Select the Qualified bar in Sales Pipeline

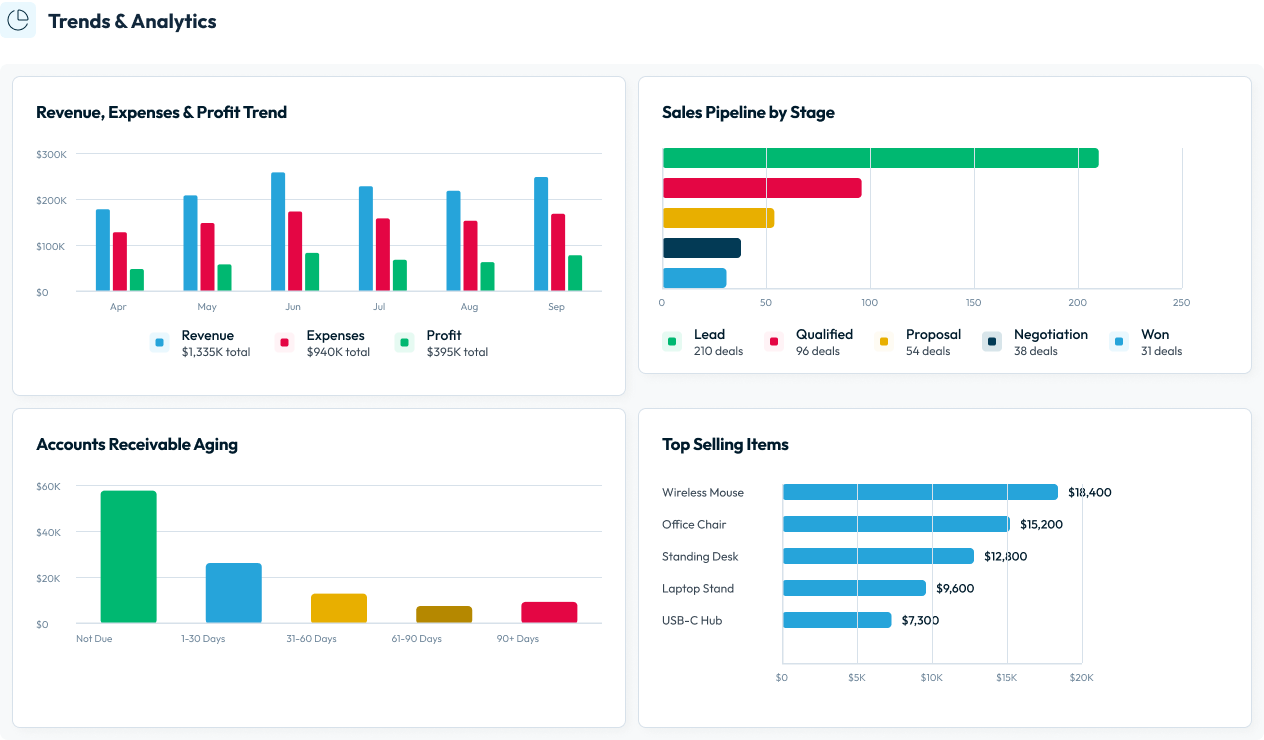[x=762, y=188]
